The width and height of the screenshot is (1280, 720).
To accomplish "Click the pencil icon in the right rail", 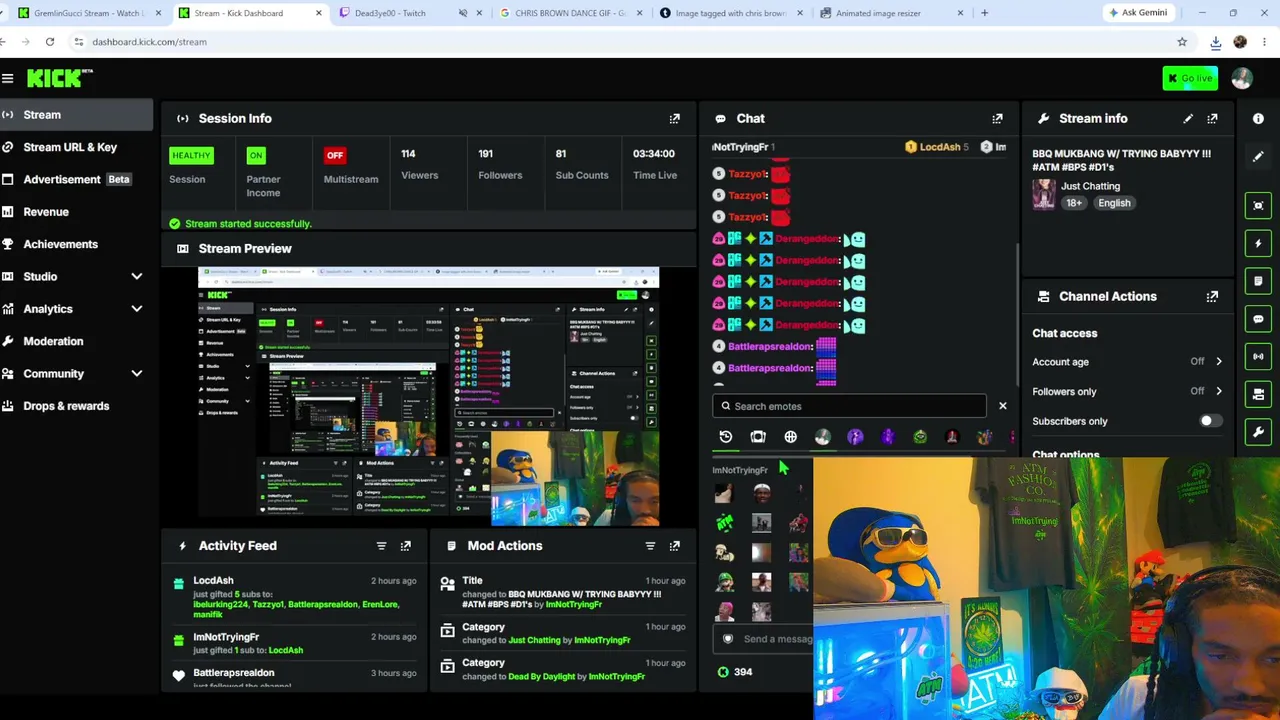I will 1258,156.
